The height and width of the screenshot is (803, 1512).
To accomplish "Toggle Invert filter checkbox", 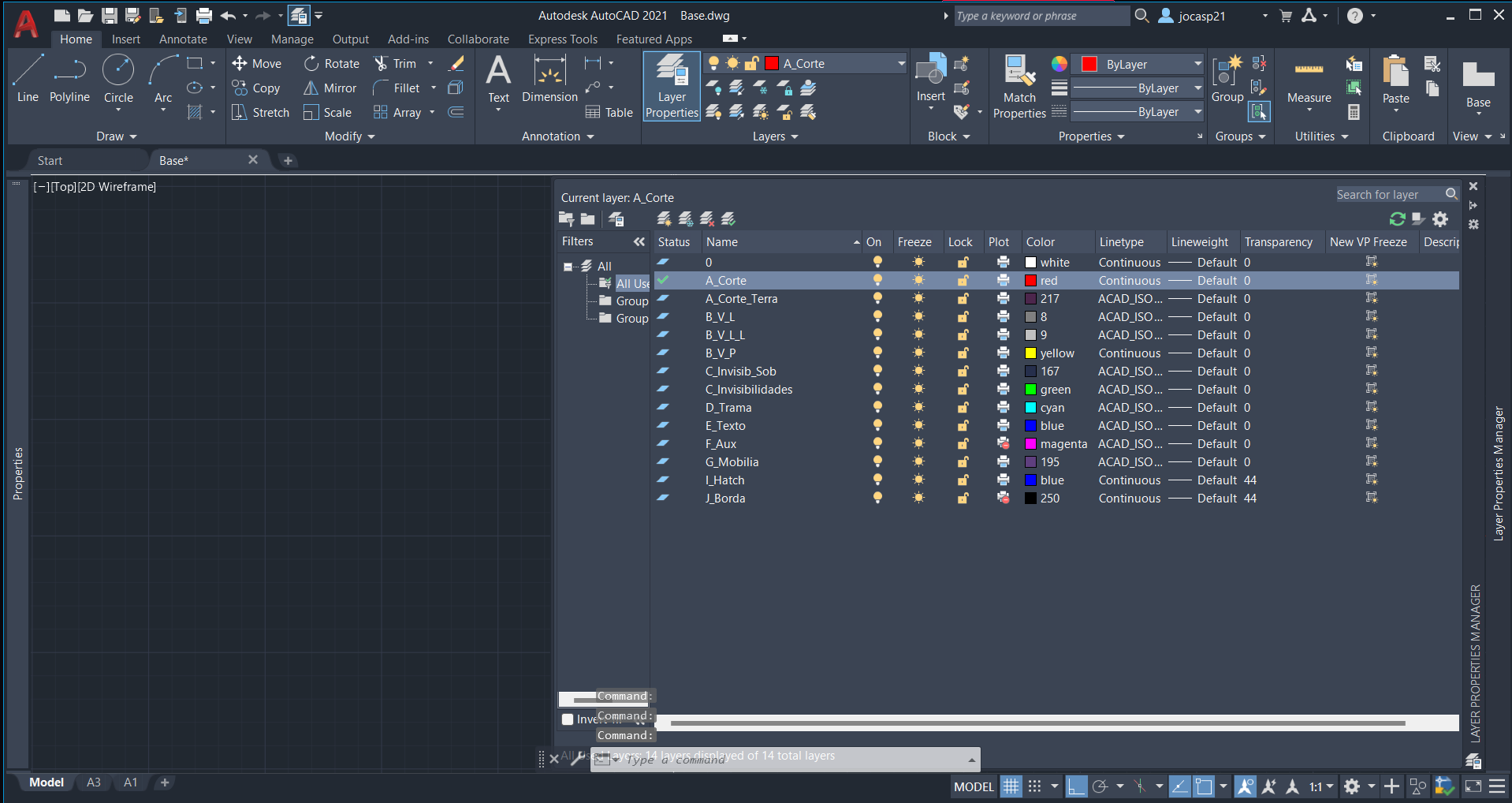I will [x=568, y=719].
